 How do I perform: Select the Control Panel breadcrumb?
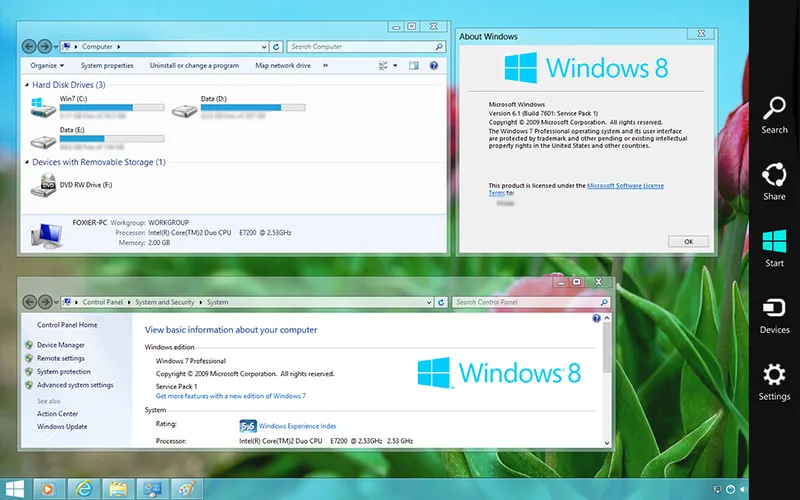point(103,302)
